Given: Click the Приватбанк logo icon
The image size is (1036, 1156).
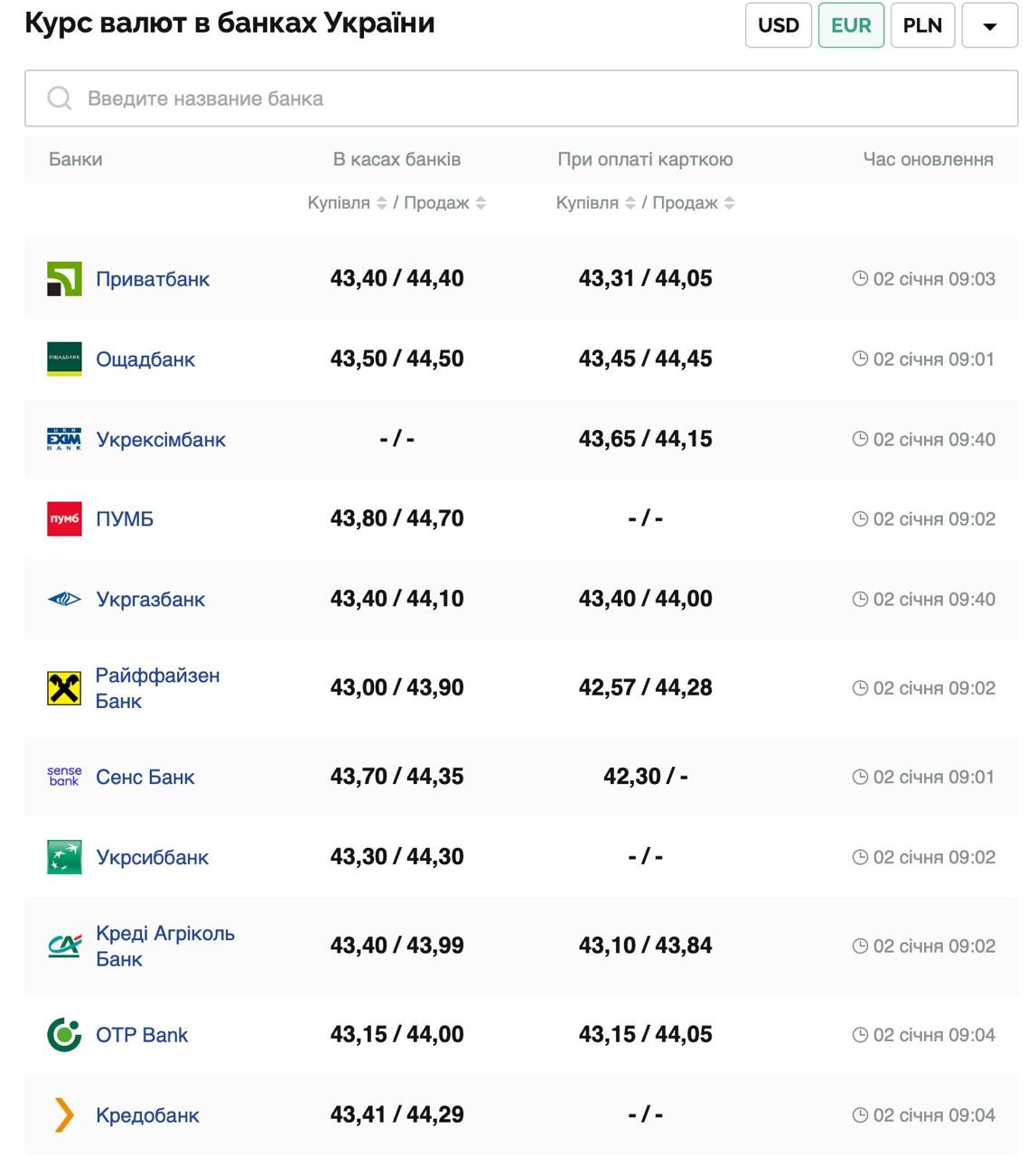Looking at the screenshot, I should 64,279.
